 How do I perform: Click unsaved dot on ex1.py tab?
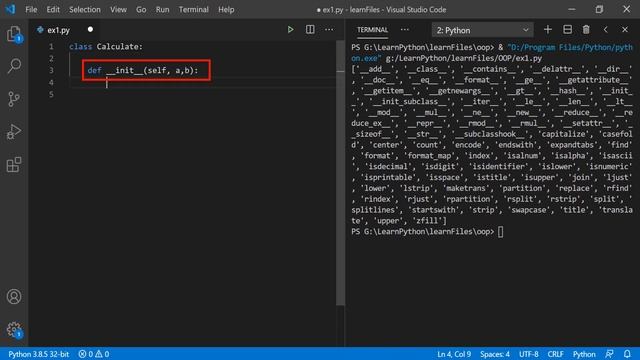(90, 29)
